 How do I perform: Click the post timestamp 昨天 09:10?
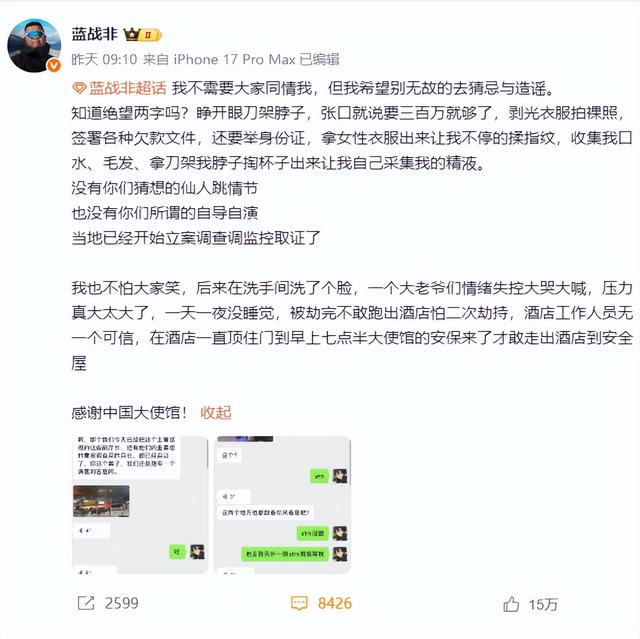pyautogui.click(x=104, y=60)
